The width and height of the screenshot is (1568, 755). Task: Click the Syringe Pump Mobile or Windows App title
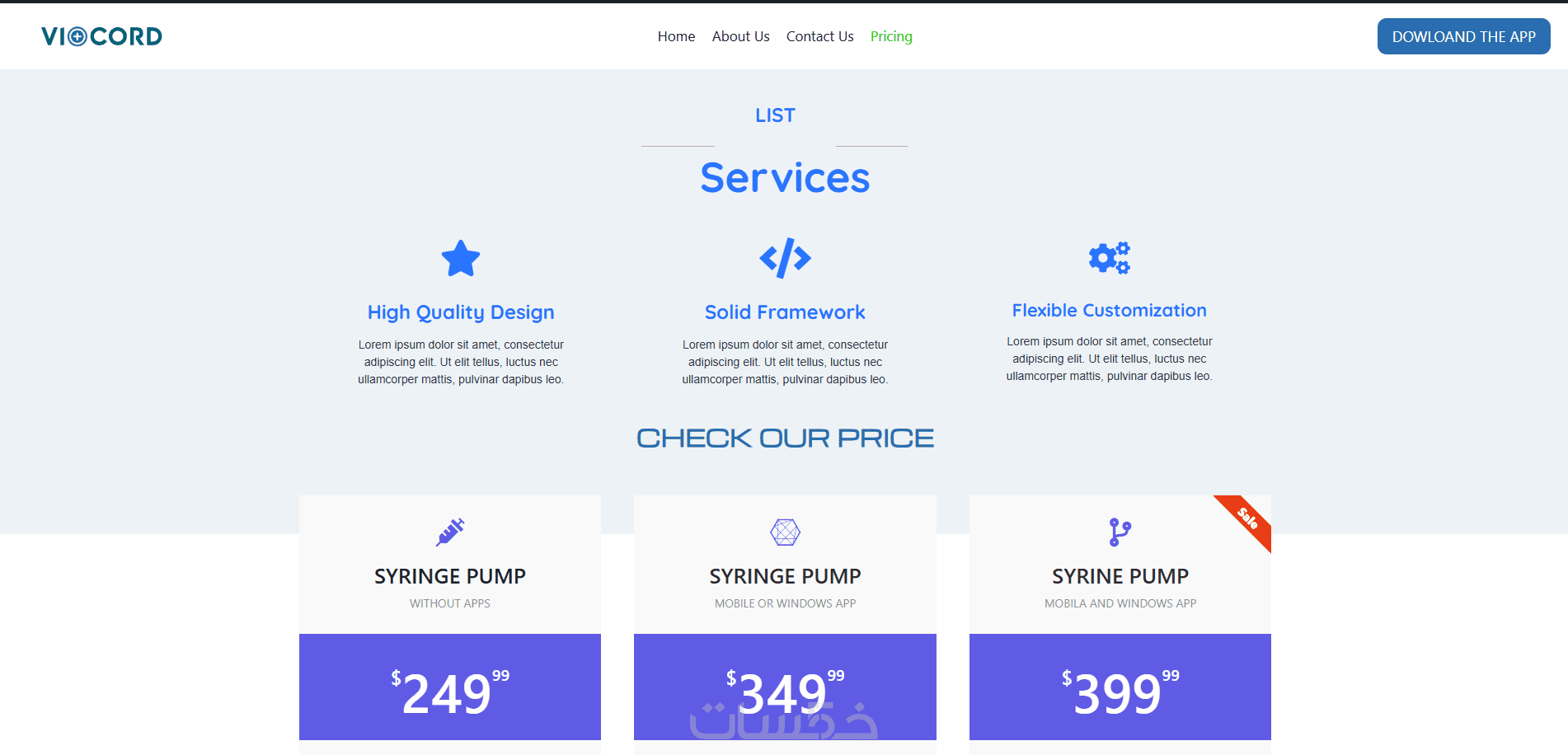(x=785, y=576)
